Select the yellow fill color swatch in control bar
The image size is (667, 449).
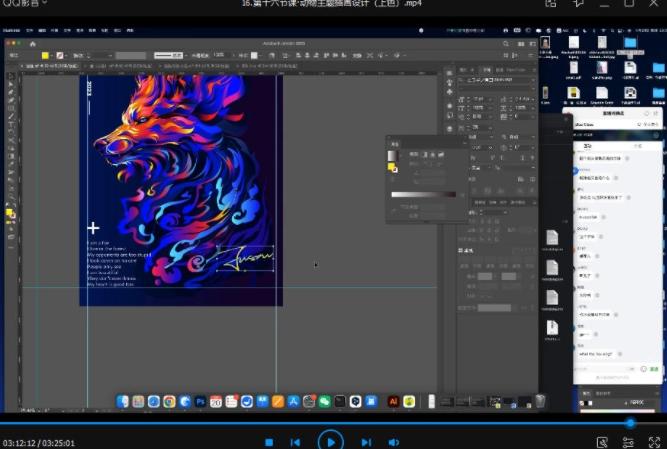[46, 55]
